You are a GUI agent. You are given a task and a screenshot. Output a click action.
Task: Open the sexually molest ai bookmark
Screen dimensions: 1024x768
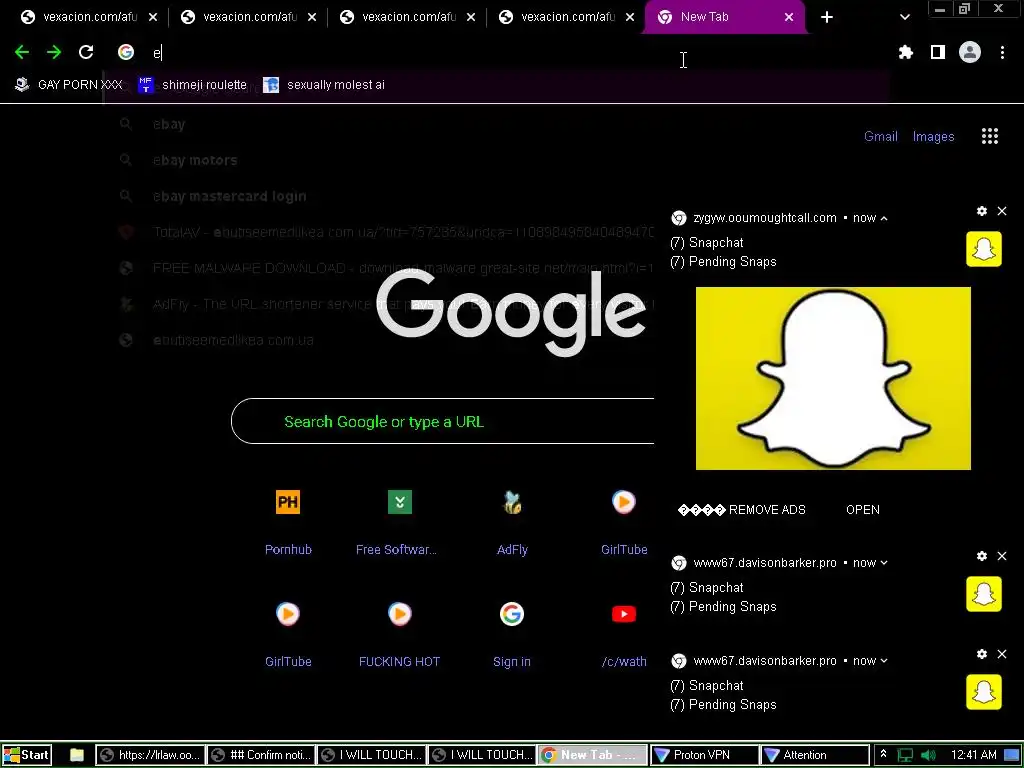pos(324,85)
